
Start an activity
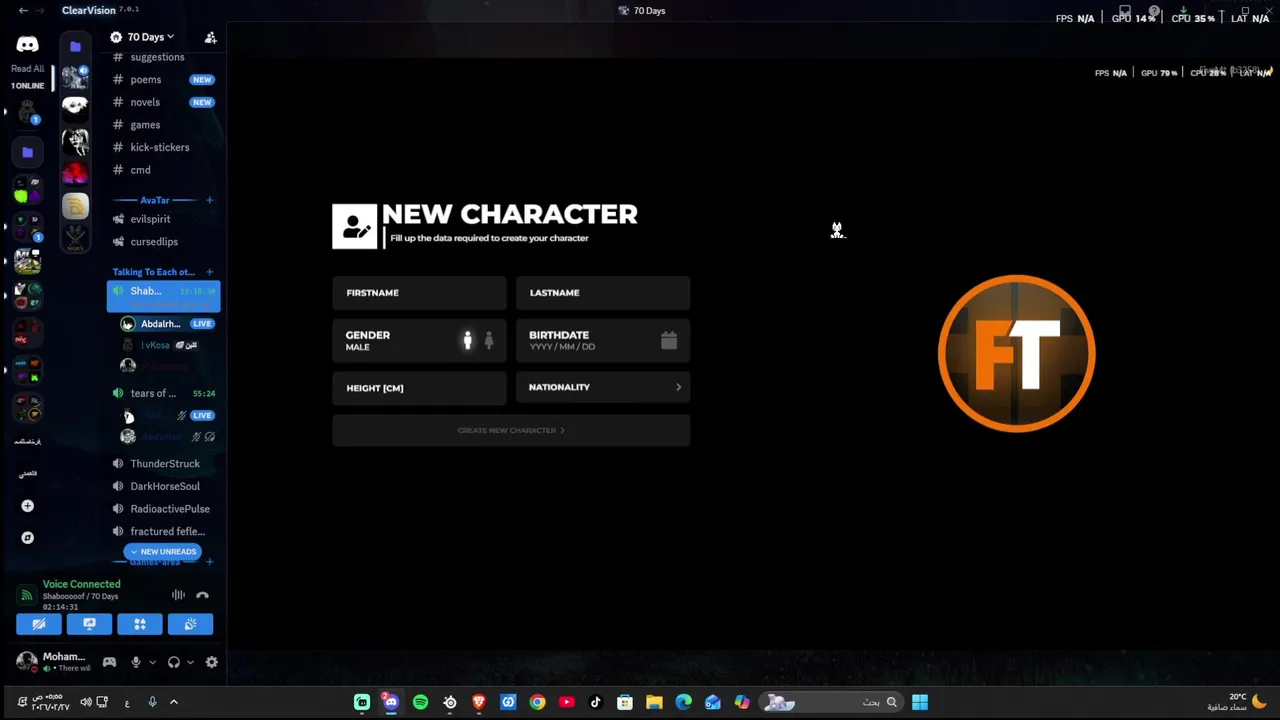pos(140,624)
